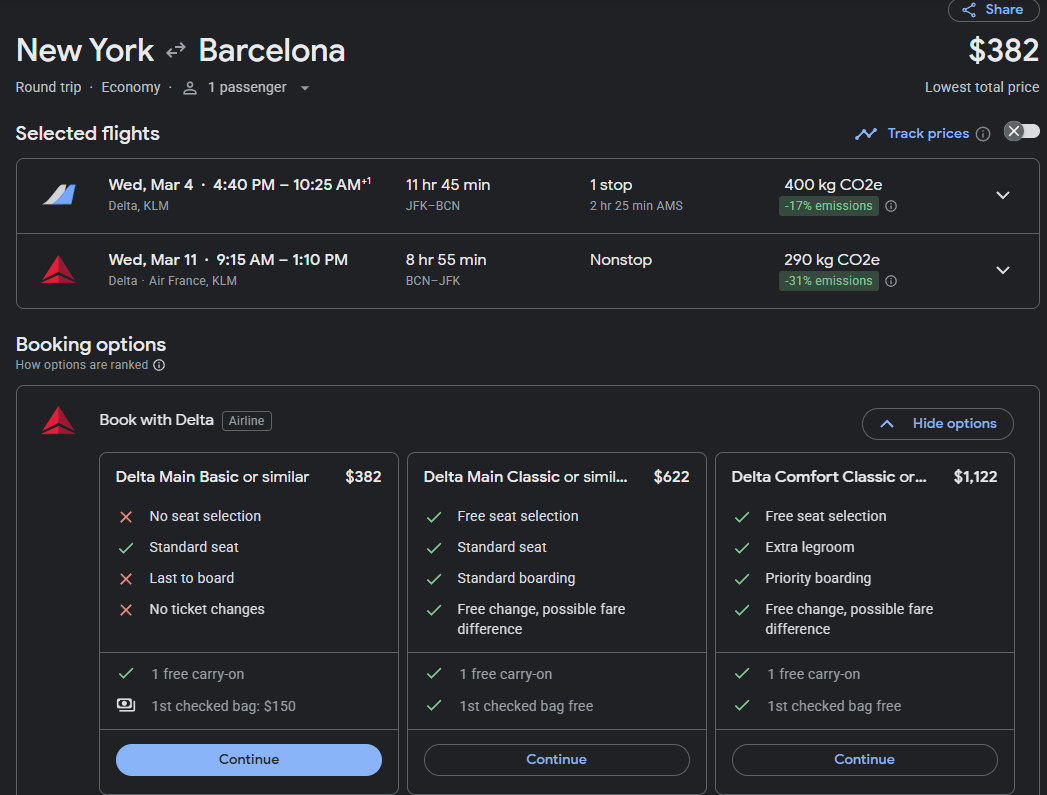Click the round-trip arrows between New York and Barcelona
1047x795 pixels.
tap(176, 51)
